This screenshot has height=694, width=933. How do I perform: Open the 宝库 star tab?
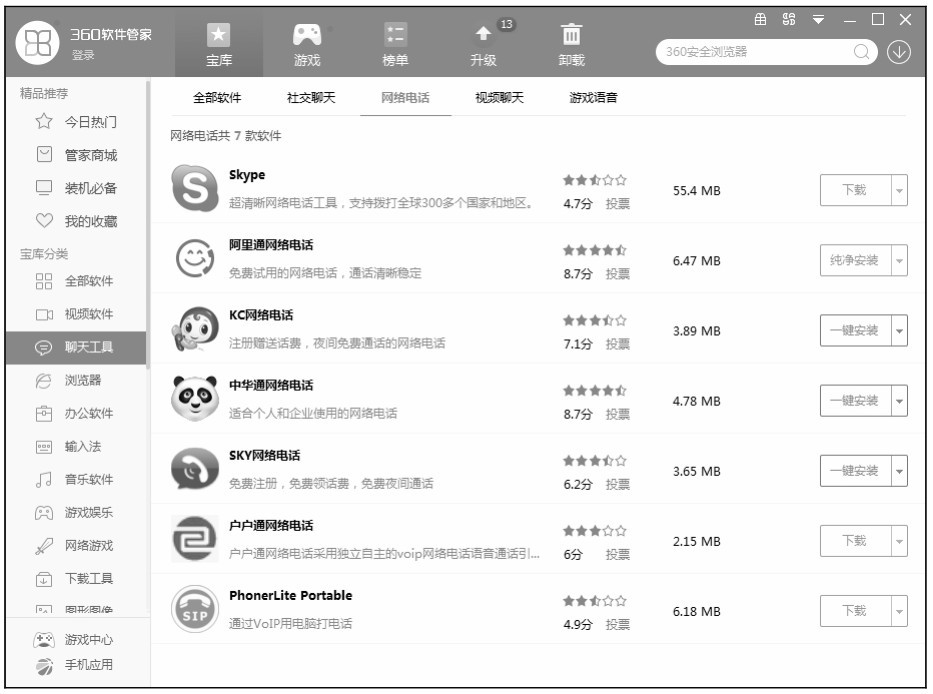click(218, 45)
